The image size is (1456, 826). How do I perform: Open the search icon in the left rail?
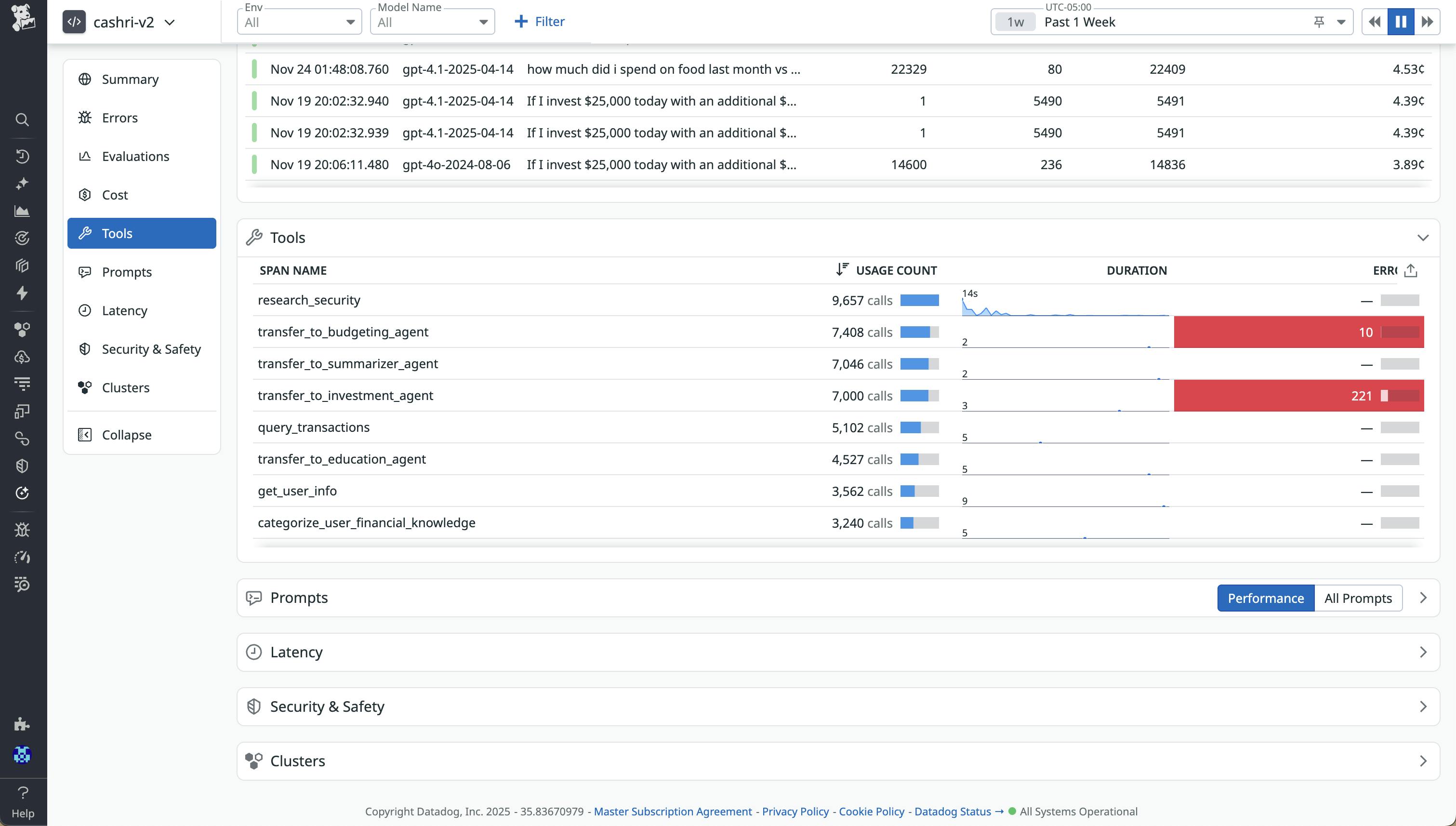[22, 120]
